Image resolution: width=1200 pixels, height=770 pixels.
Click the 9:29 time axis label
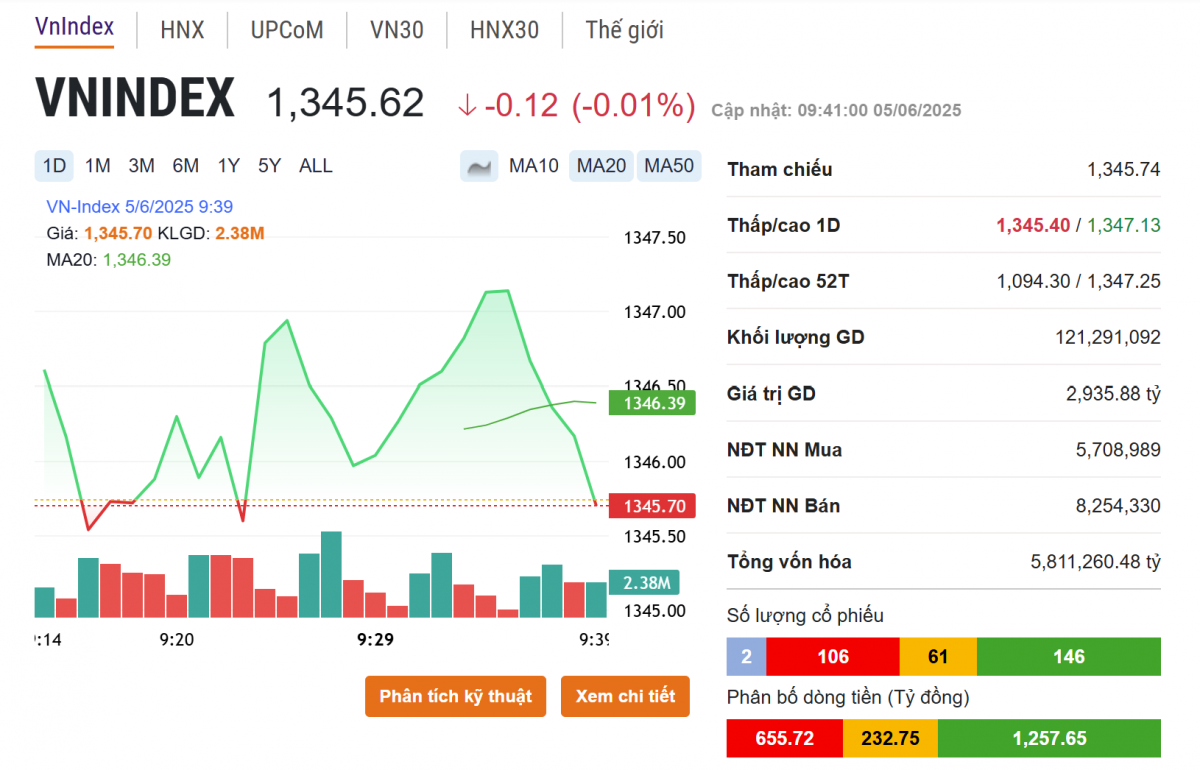tap(376, 639)
